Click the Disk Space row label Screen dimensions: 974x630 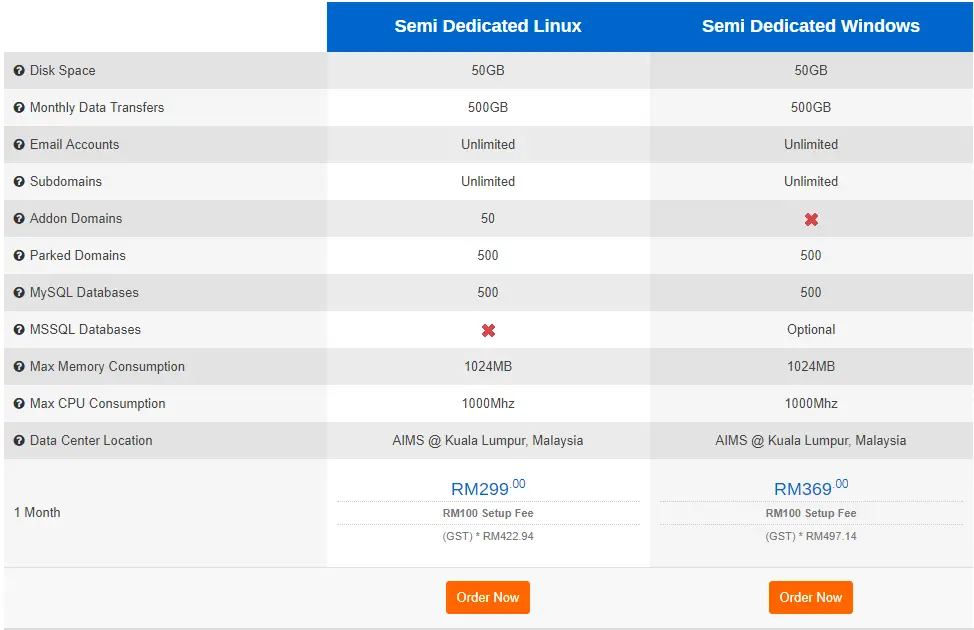pyautogui.click(x=63, y=70)
